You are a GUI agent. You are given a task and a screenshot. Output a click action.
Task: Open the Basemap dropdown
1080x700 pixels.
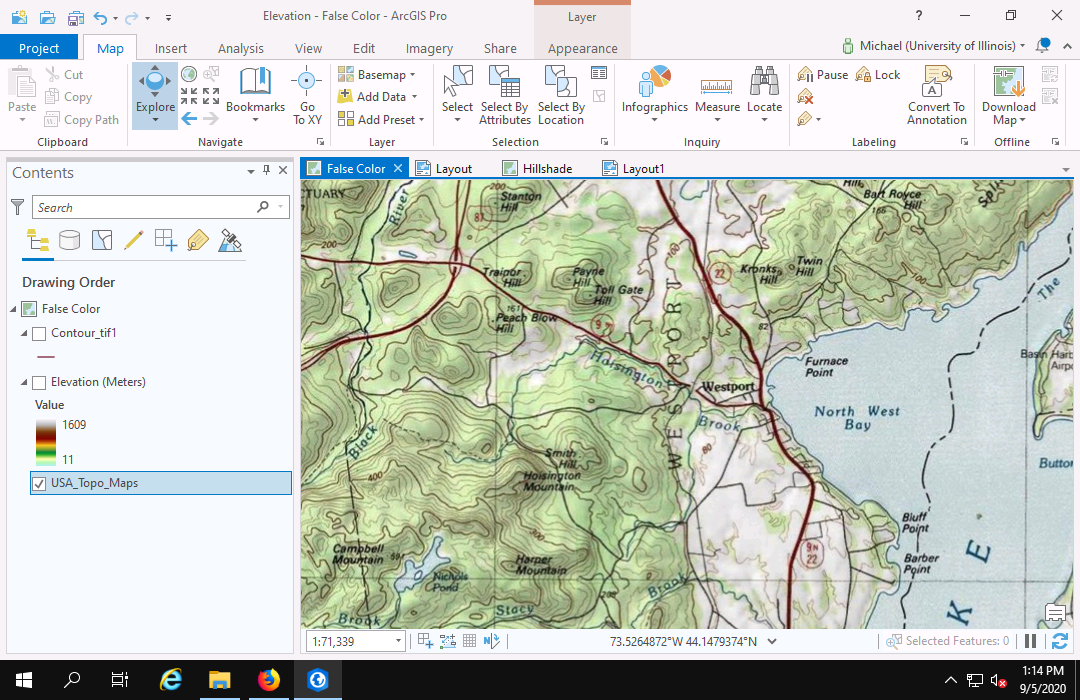(376, 75)
